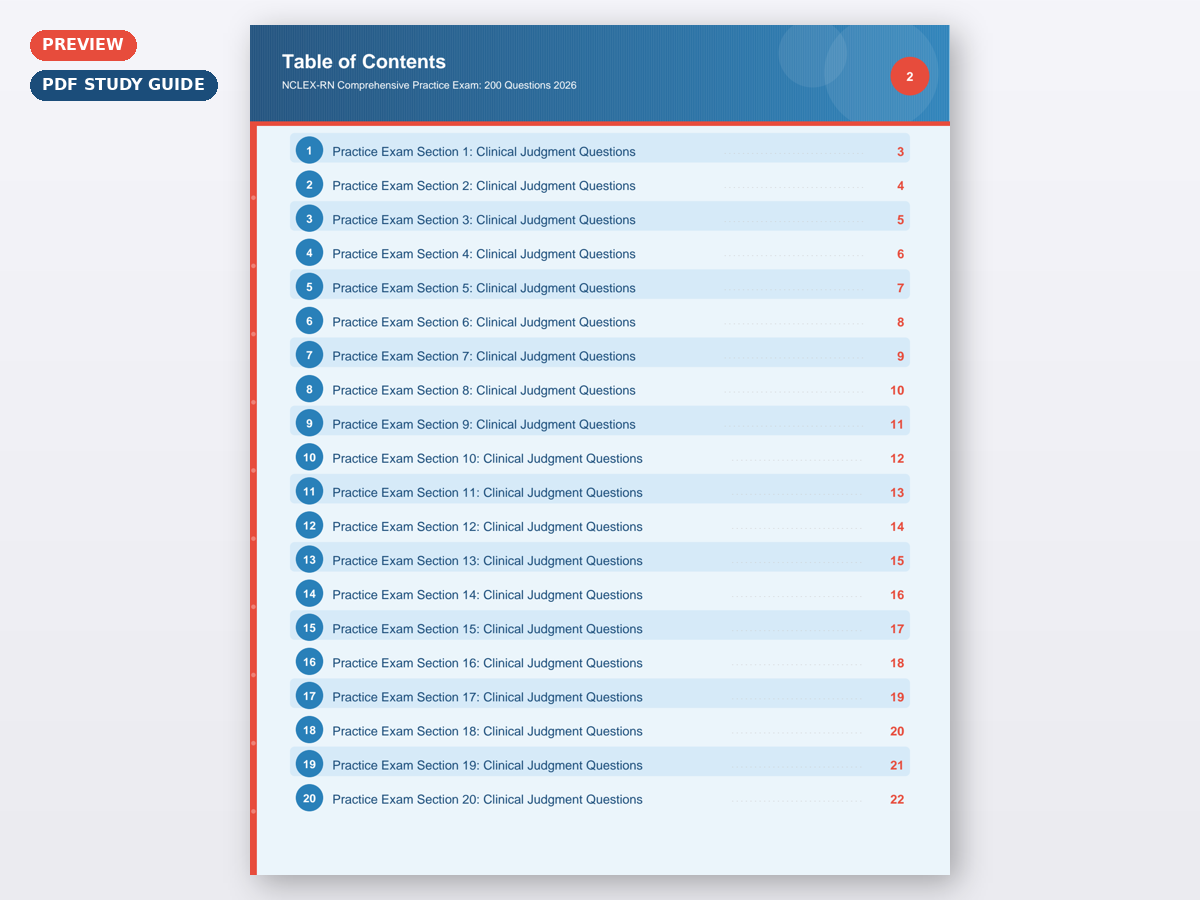Open Practice Exam Section 19 entry
1200x900 pixels.
click(487, 765)
